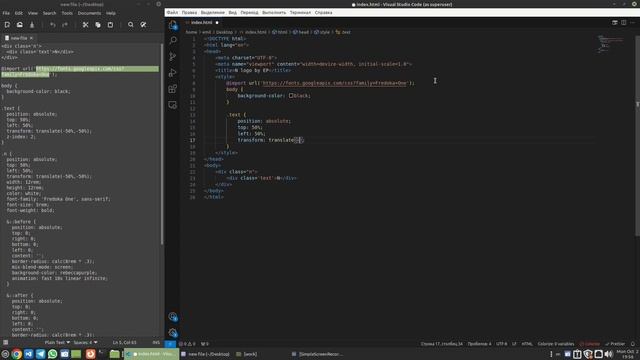The width and height of the screenshot is (640, 360).
Task: Open the Tools menu in text editor
Action: (67, 13)
